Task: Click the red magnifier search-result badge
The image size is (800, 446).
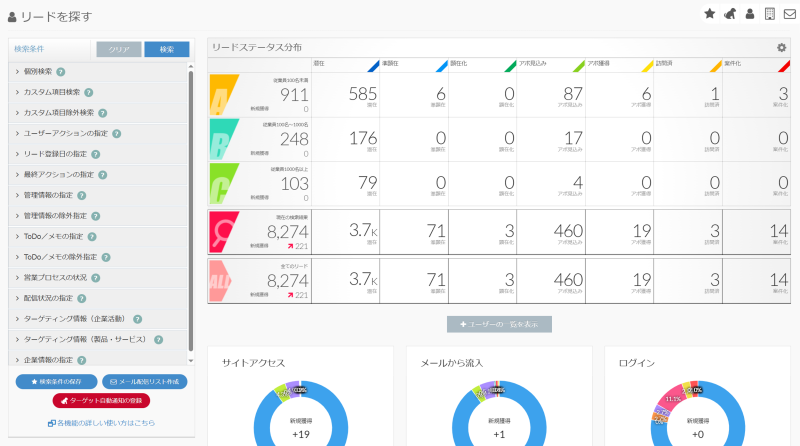Action: tap(223, 232)
